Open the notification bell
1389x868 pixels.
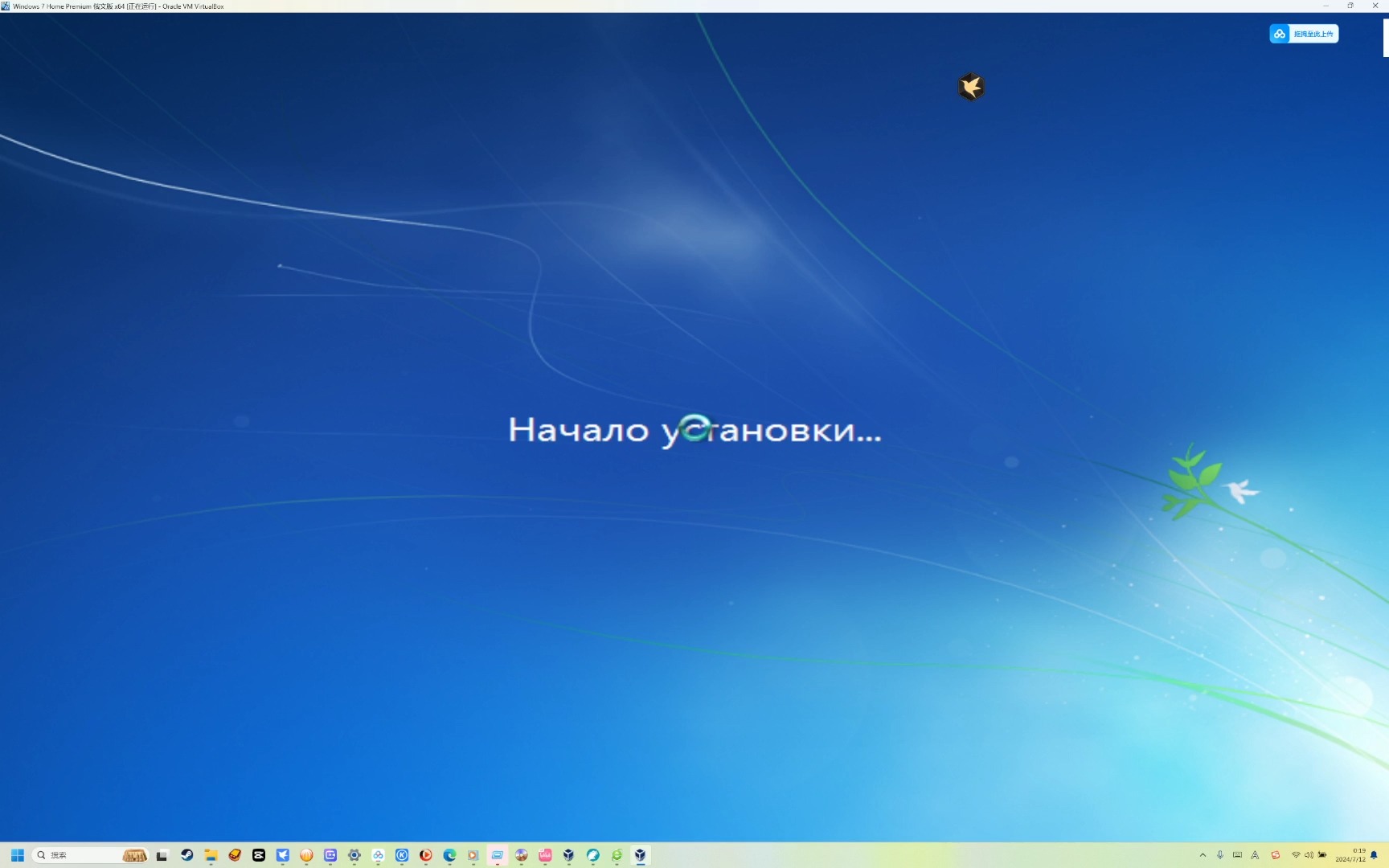1374,855
